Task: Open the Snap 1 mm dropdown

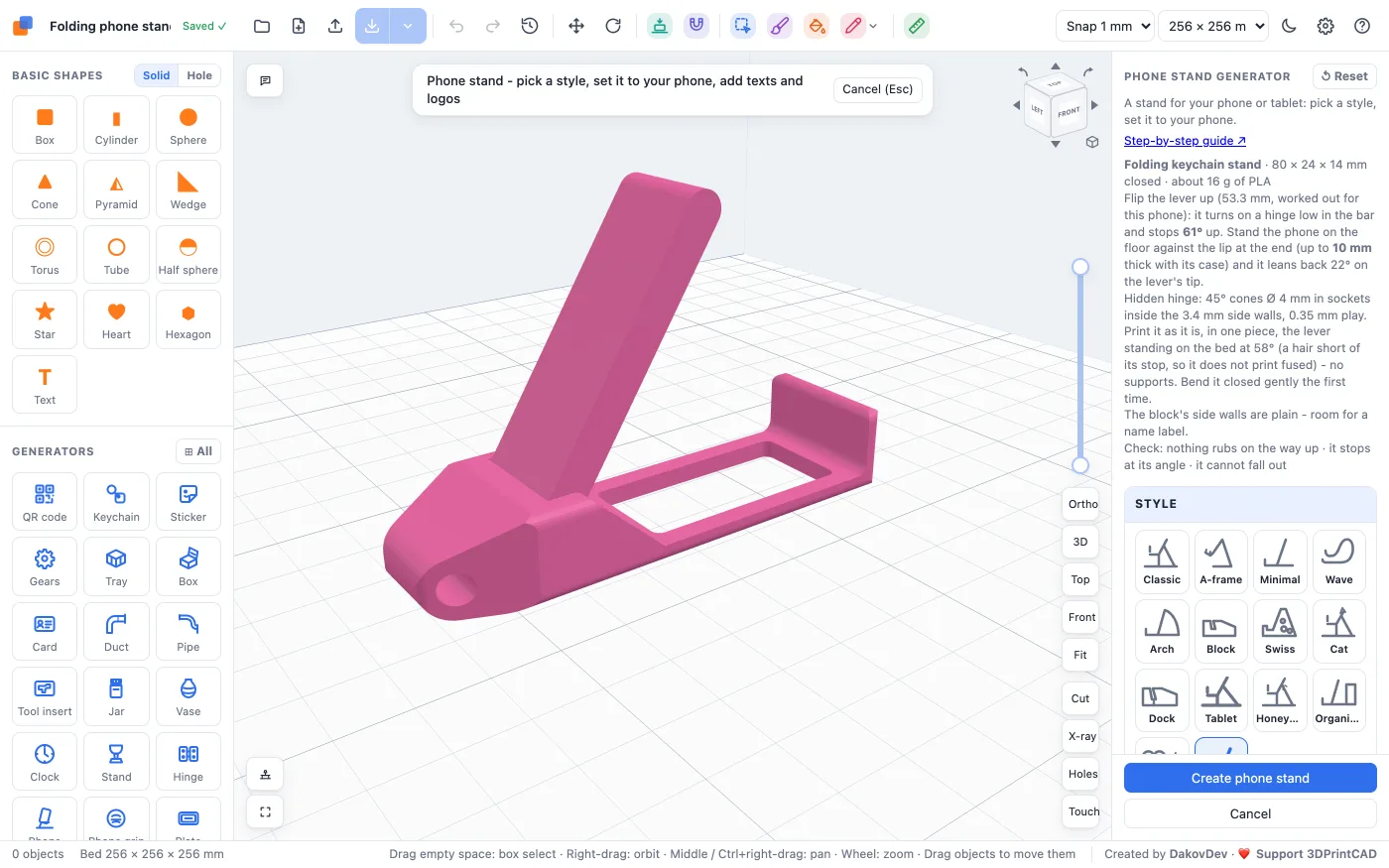Action: pos(1105,26)
